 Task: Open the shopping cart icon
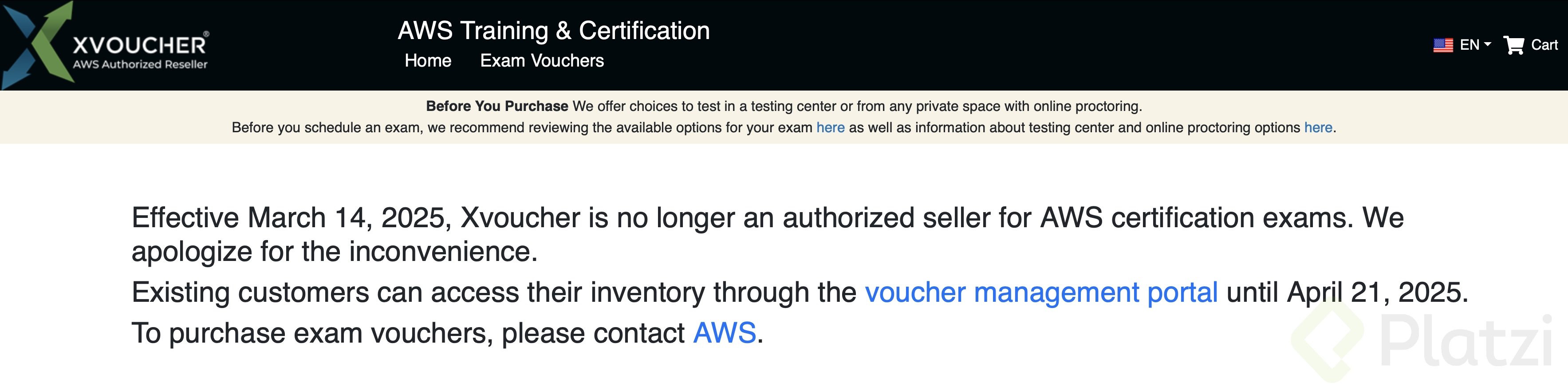(x=1513, y=45)
